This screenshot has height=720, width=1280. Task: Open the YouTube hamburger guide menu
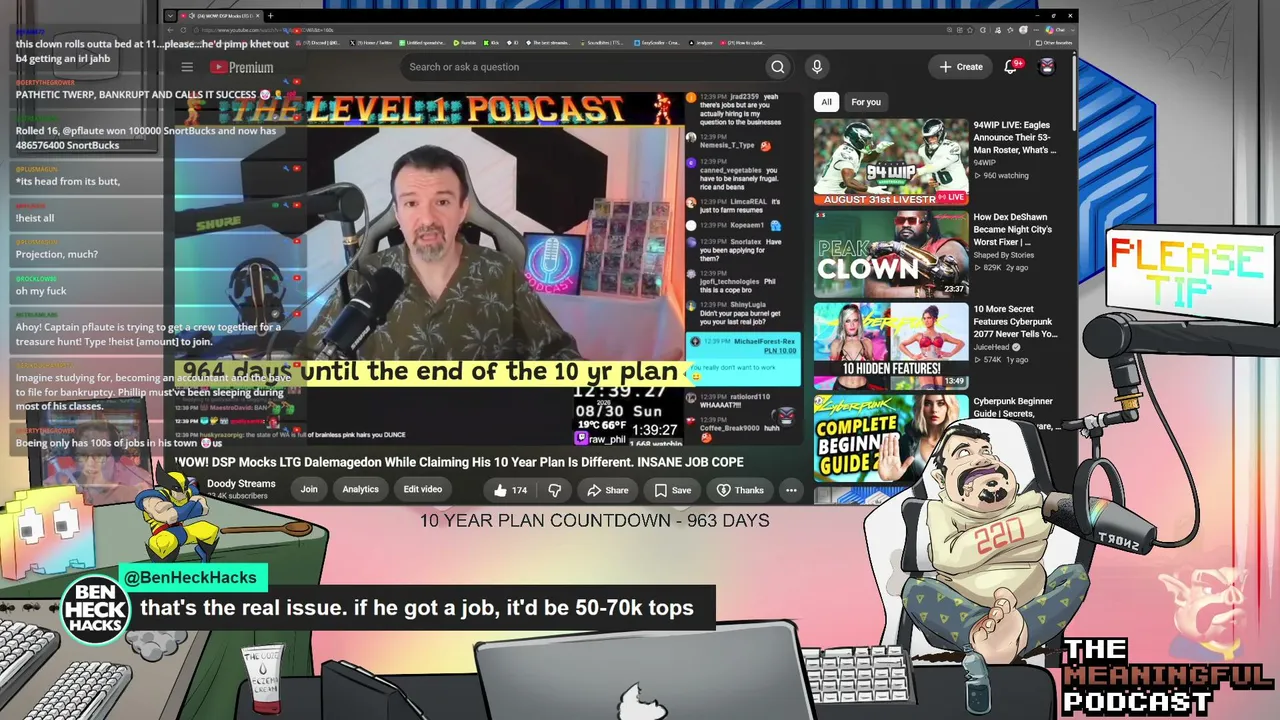[187, 67]
